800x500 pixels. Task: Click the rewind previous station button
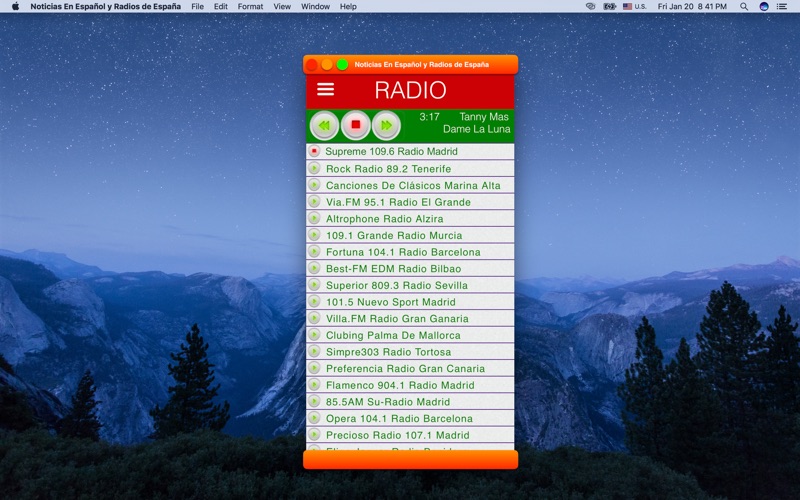[x=324, y=125]
